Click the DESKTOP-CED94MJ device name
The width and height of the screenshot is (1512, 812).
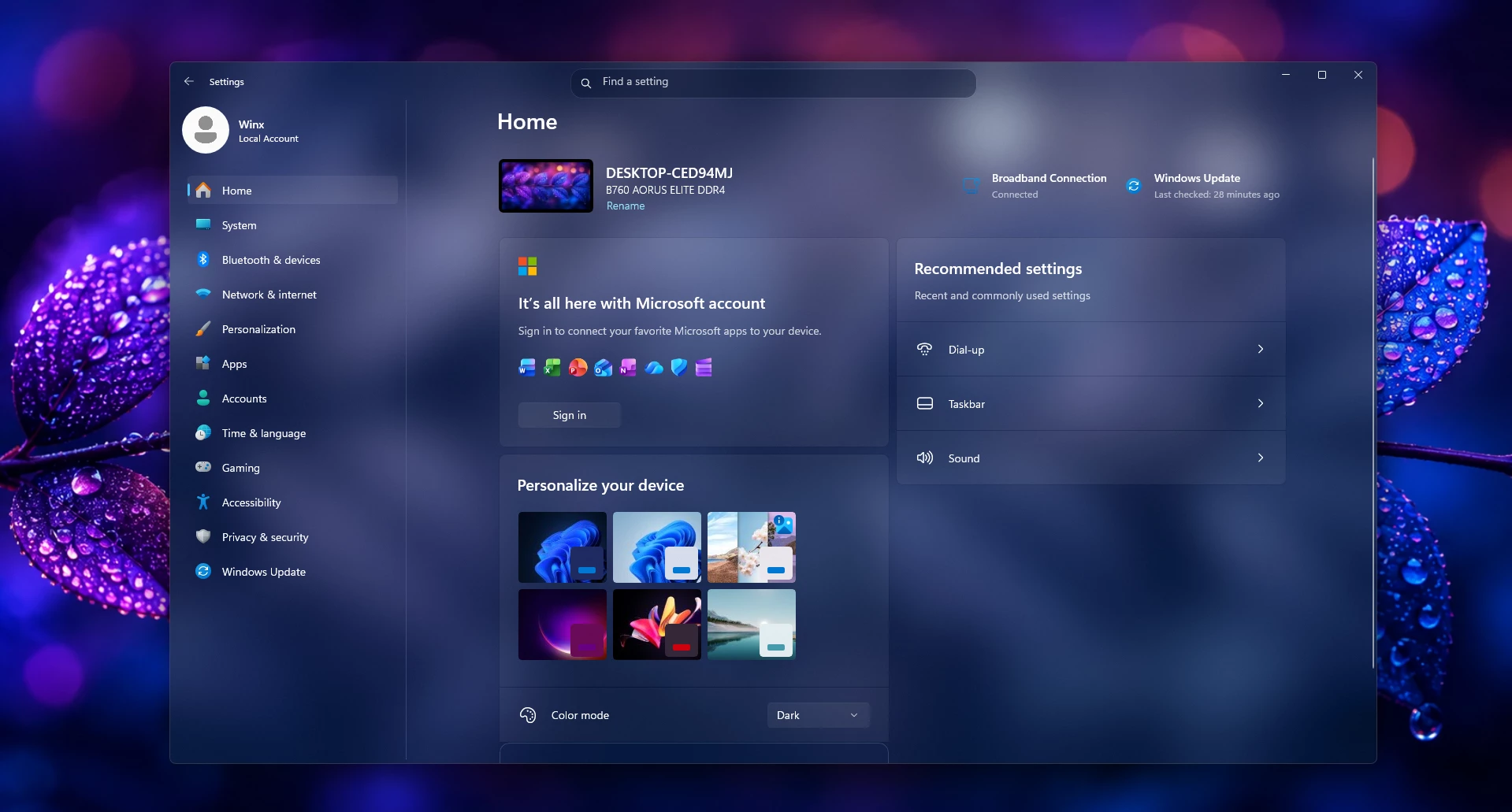pos(669,173)
